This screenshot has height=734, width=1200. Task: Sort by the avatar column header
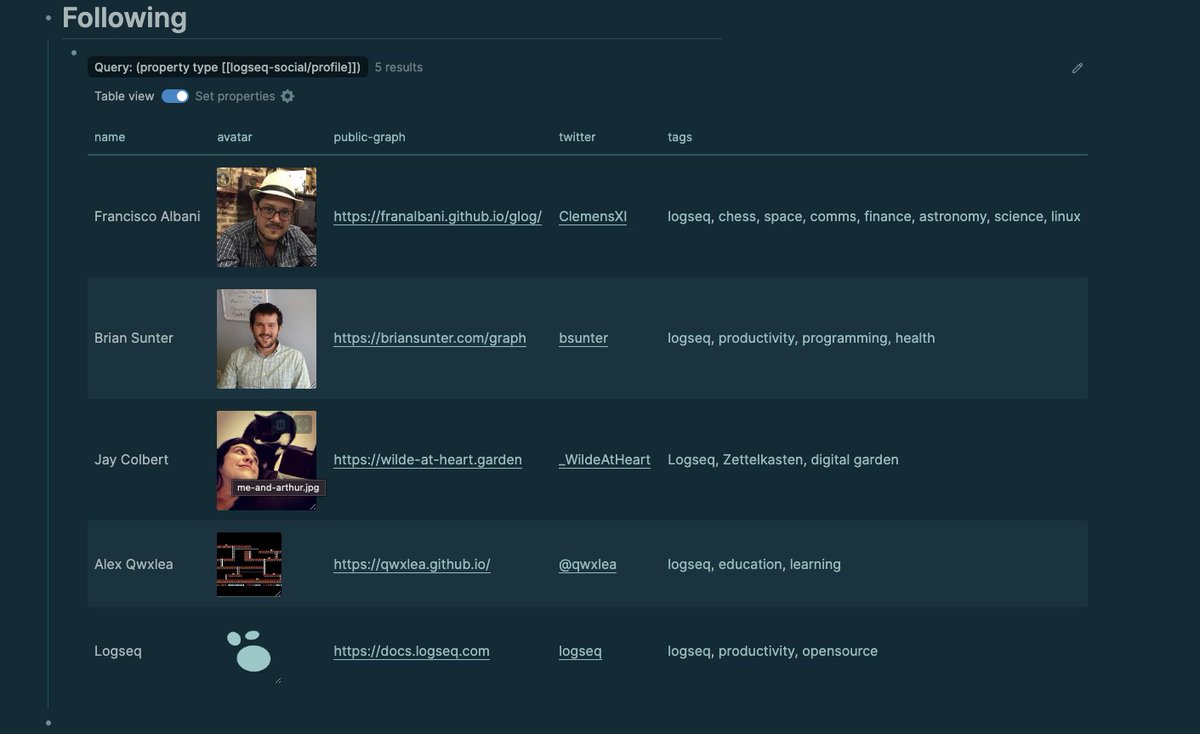[235, 137]
